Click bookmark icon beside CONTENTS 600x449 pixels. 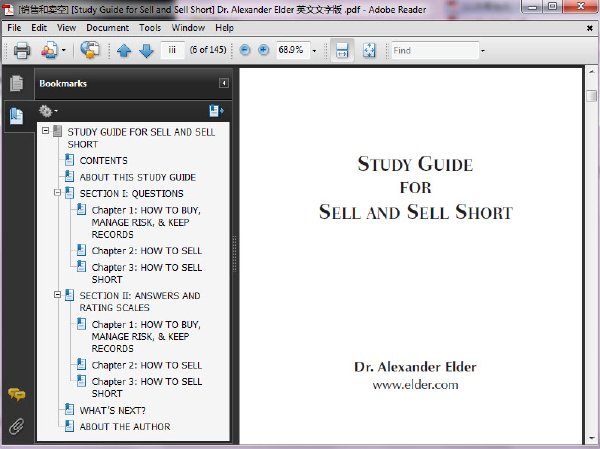tap(69, 160)
